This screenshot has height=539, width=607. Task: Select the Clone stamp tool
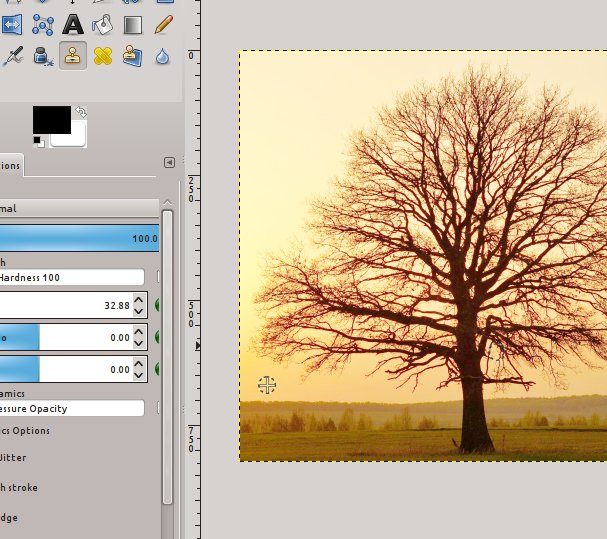point(73,56)
